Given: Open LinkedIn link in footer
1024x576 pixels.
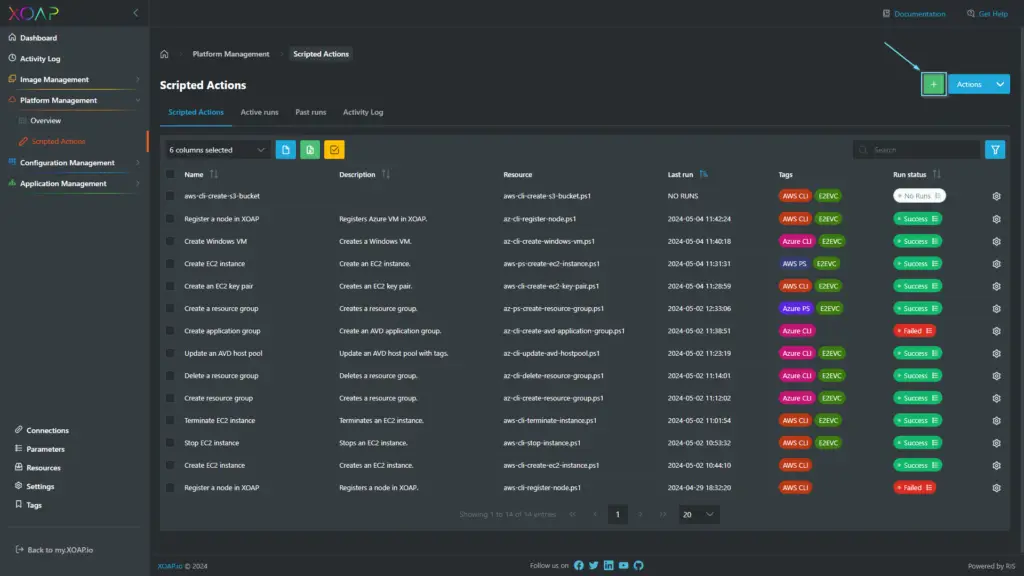Looking at the screenshot, I should 609,566.
